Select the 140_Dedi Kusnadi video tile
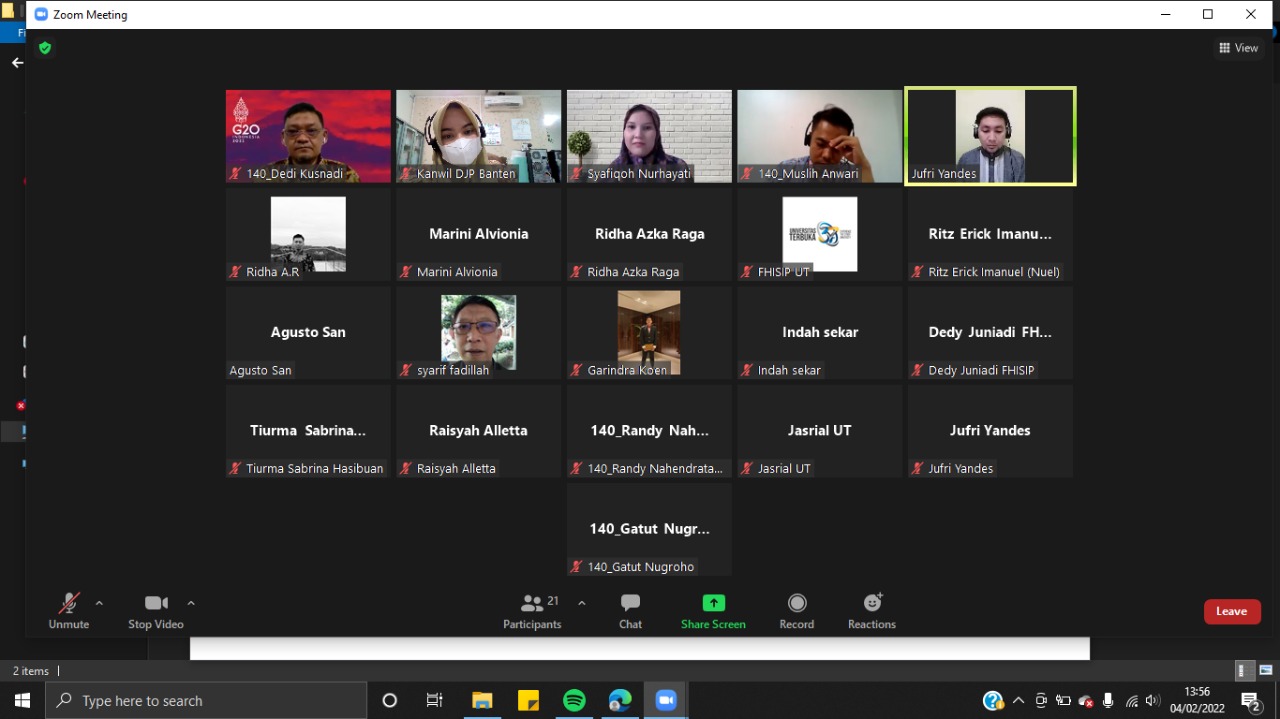This screenshot has height=719, width=1280. click(308, 136)
